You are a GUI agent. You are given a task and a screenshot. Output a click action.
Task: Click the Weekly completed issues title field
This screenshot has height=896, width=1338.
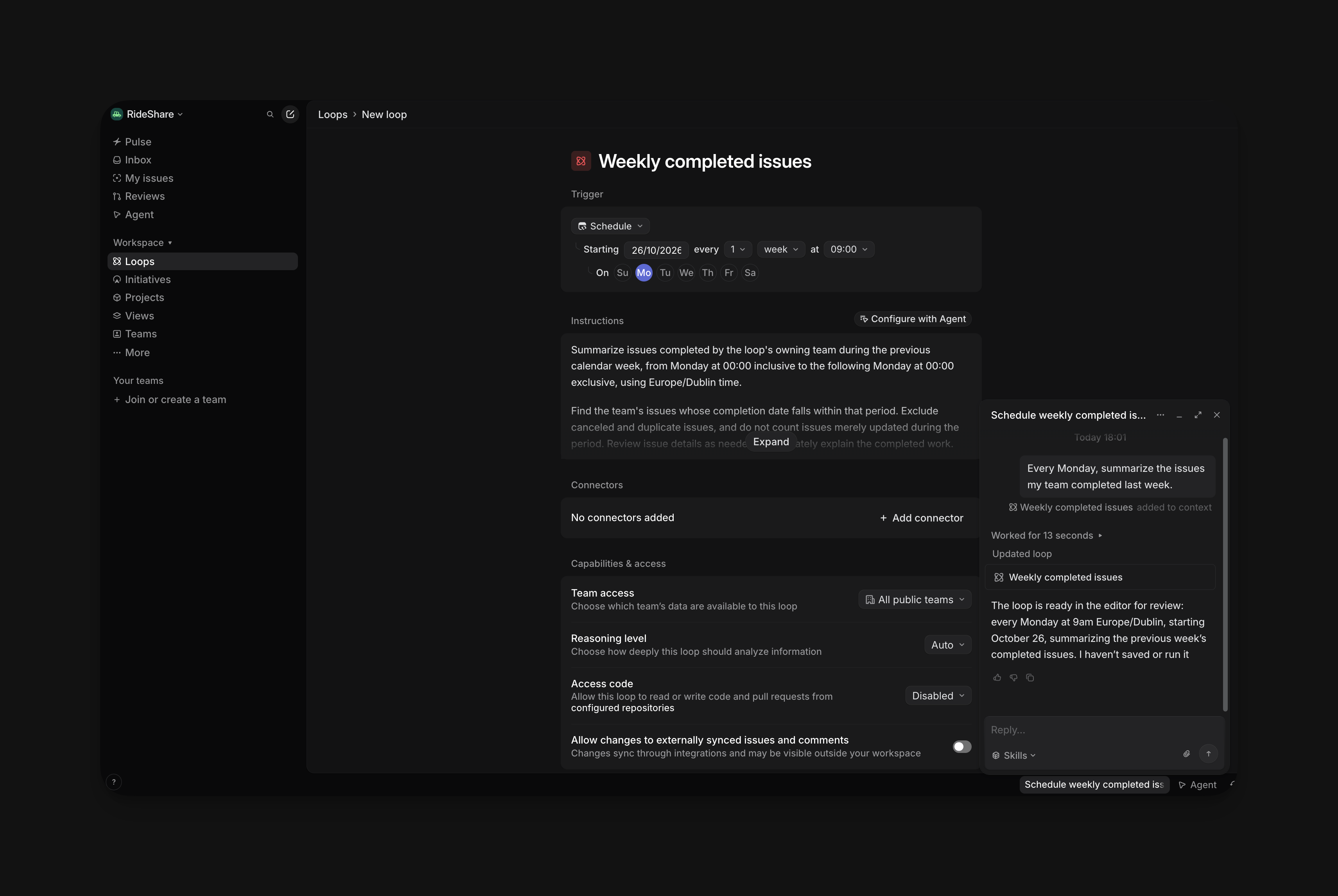pyautogui.click(x=705, y=161)
